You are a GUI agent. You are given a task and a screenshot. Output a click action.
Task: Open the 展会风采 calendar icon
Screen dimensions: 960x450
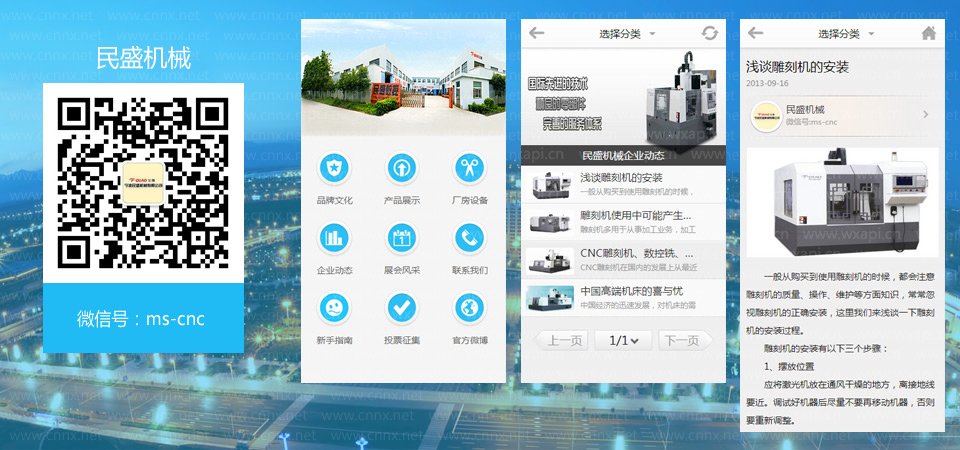click(x=402, y=238)
